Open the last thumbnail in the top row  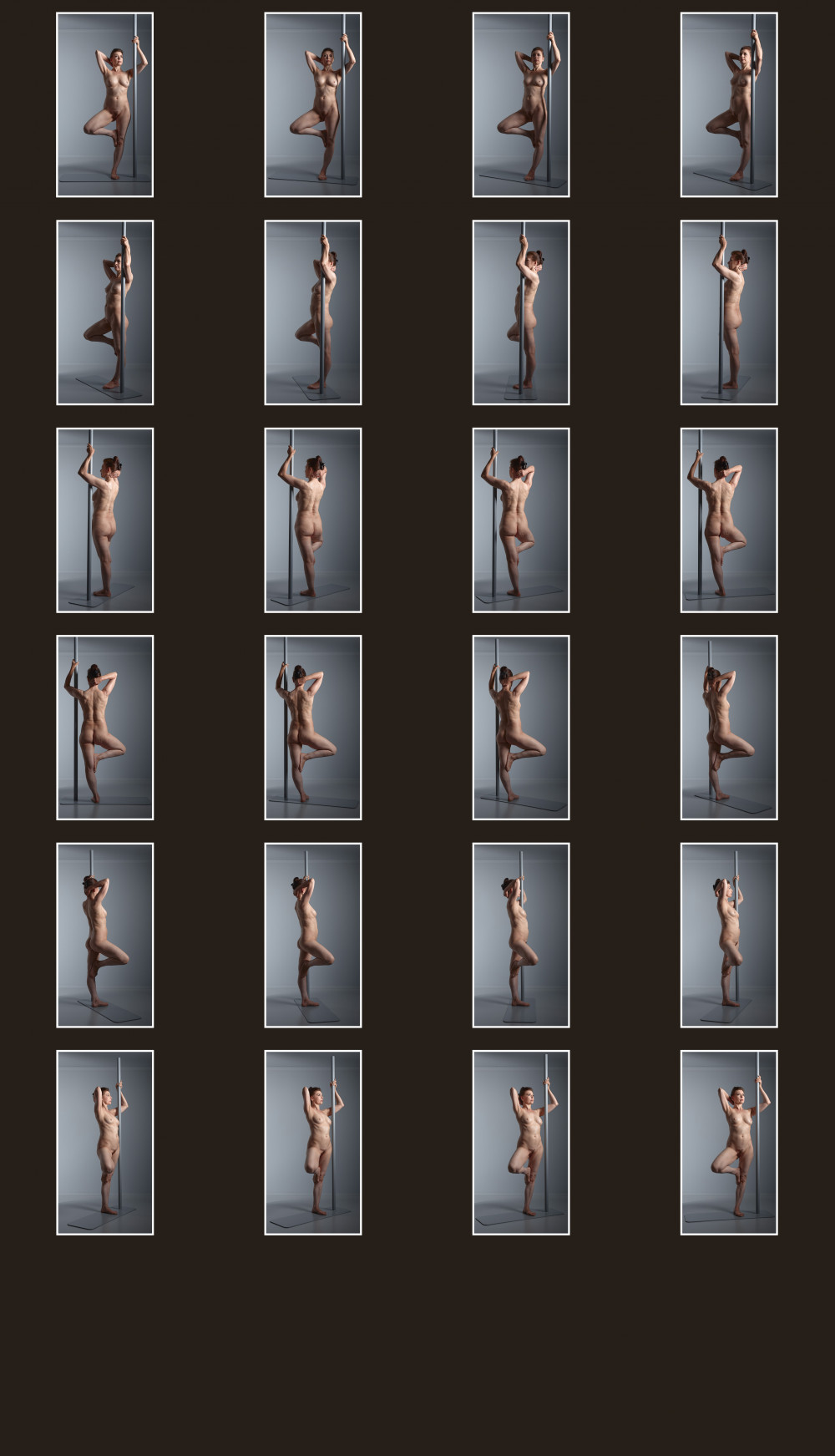click(729, 104)
